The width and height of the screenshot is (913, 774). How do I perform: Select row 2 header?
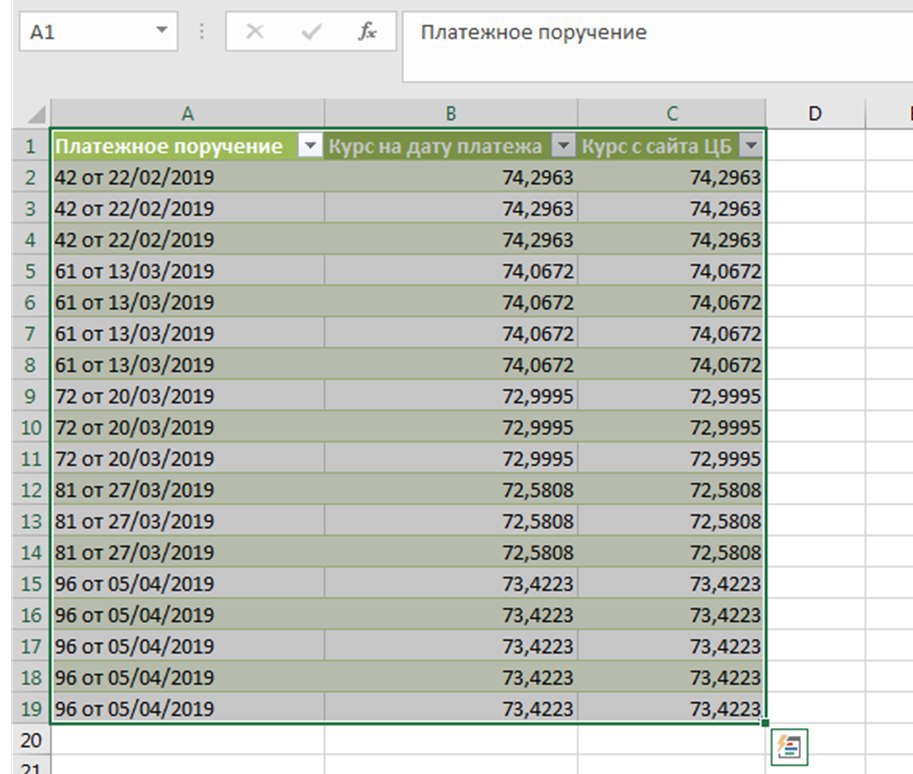click(31, 177)
